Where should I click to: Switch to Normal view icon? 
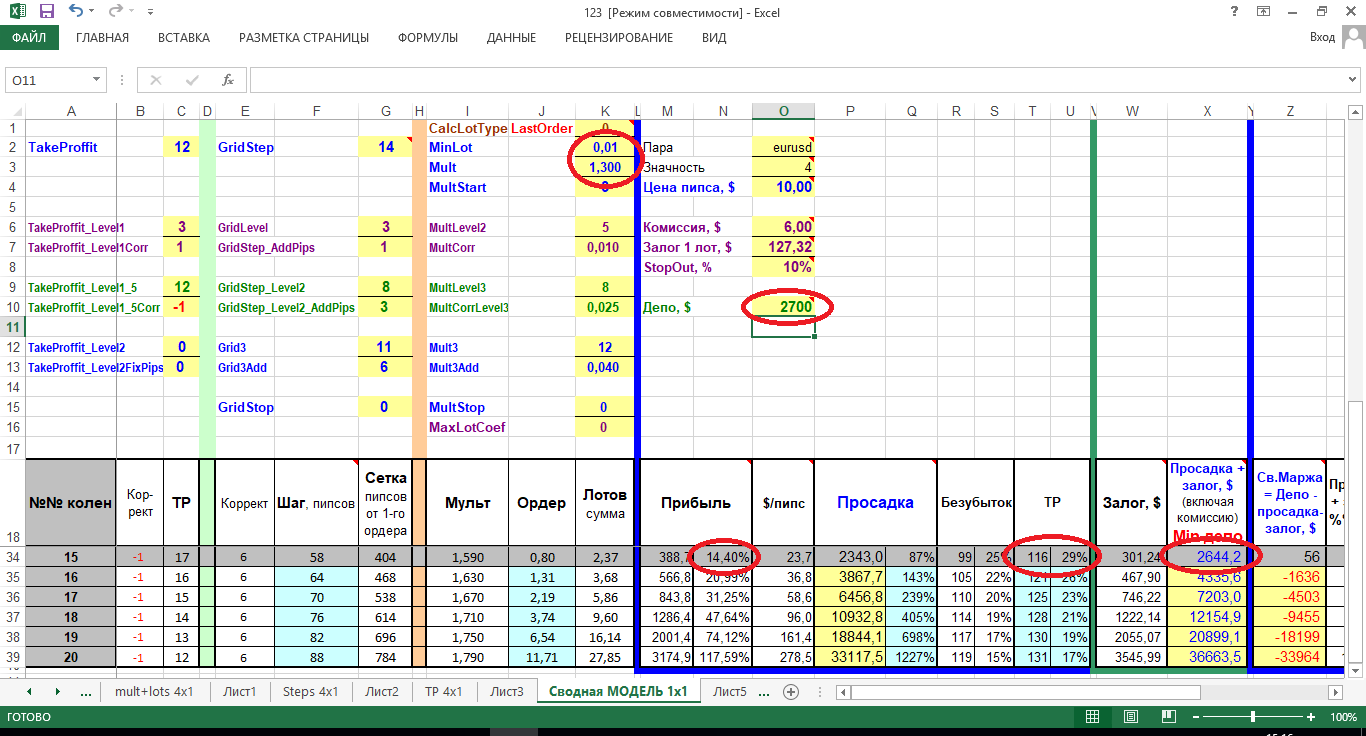1093,717
